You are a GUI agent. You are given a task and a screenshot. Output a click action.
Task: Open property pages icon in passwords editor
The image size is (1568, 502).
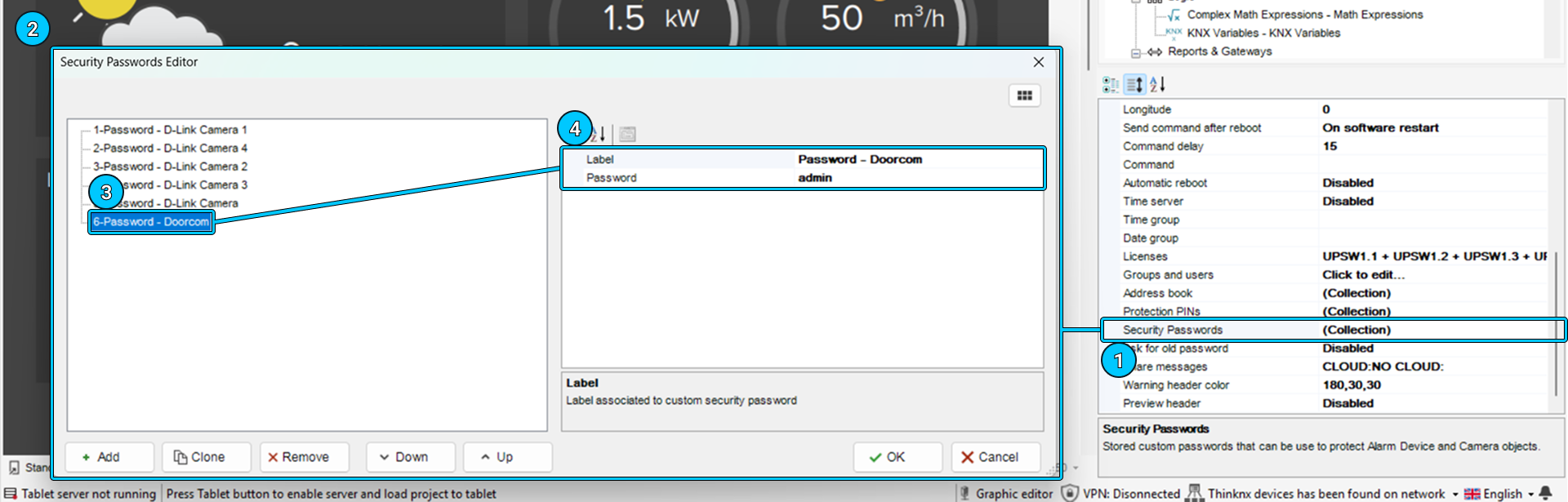pyautogui.click(x=627, y=134)
